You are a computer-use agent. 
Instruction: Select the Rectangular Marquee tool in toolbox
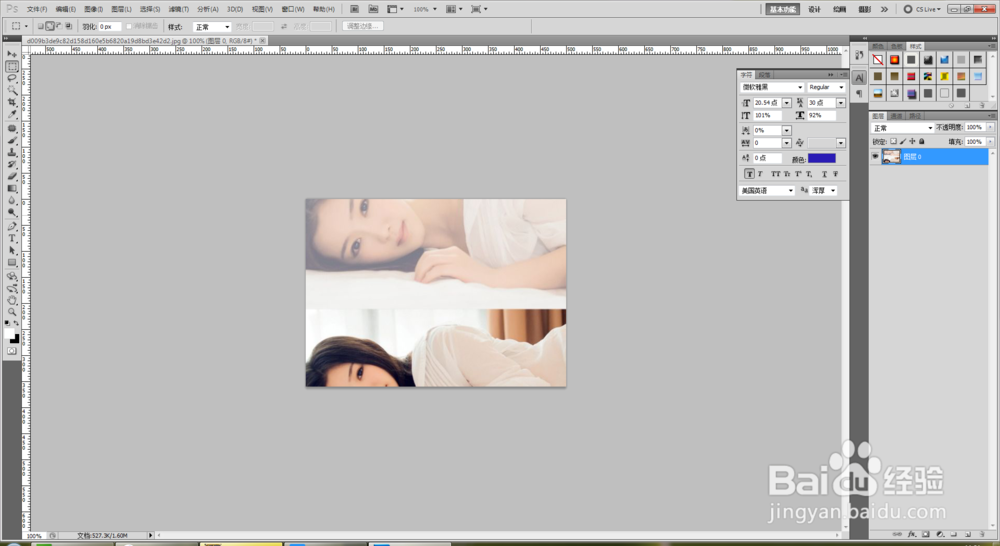click(x=12, y=66)
